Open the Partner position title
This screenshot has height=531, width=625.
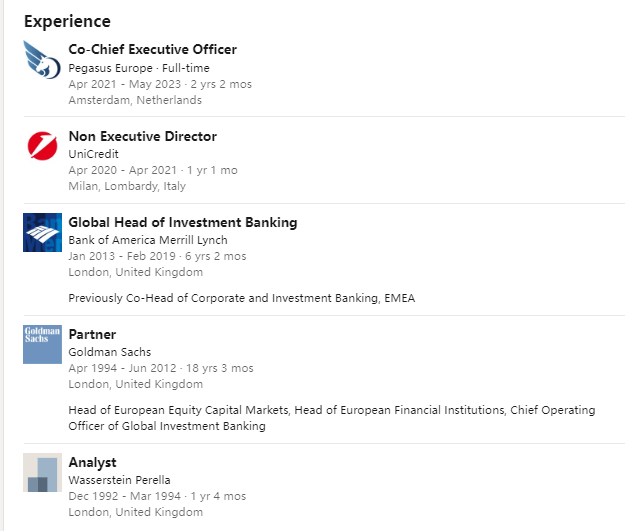(92, 334)
